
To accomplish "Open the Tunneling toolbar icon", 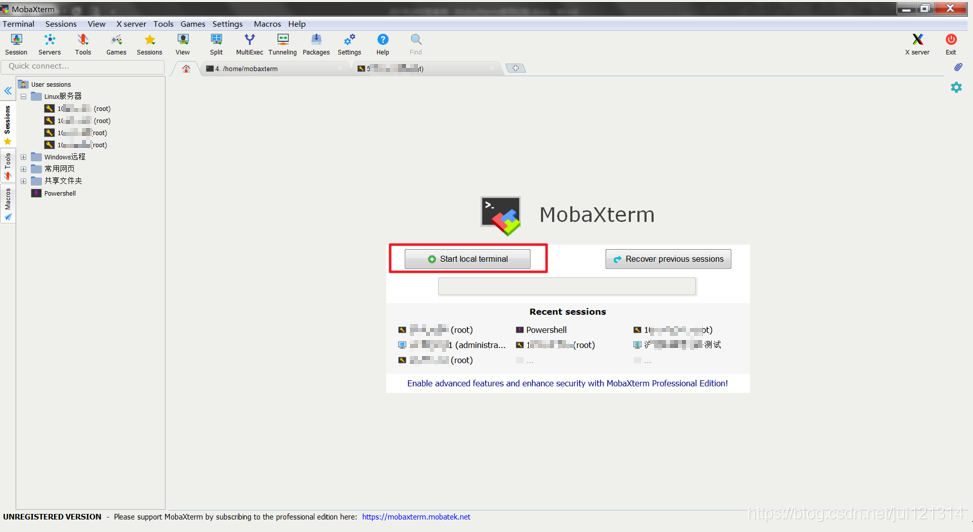I will click(282, 45).
